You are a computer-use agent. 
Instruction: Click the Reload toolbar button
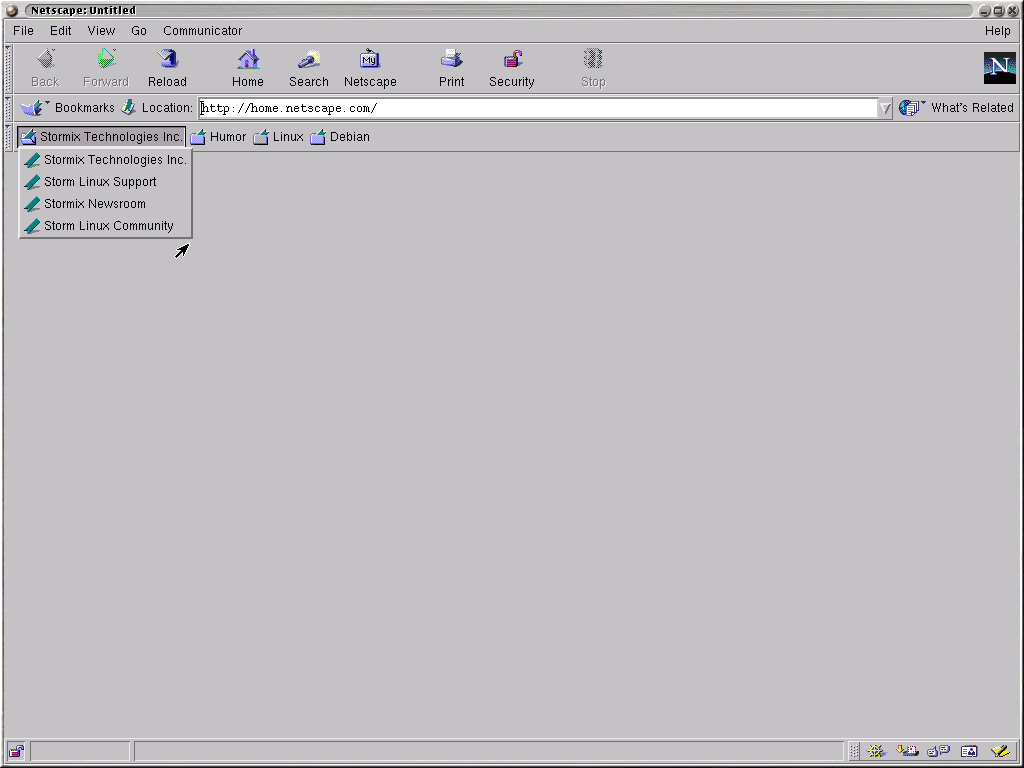tap(167, 68)
